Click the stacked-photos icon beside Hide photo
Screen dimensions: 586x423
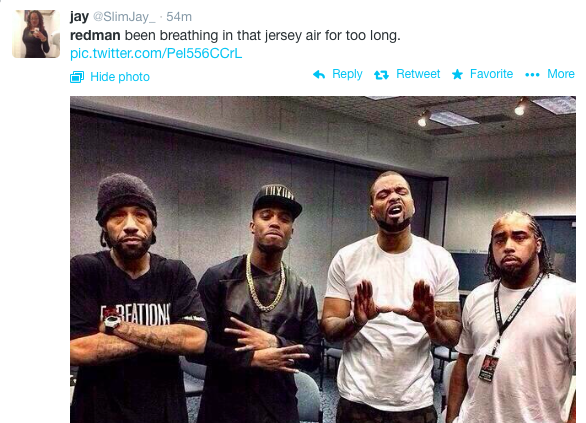tap(77, 77)
